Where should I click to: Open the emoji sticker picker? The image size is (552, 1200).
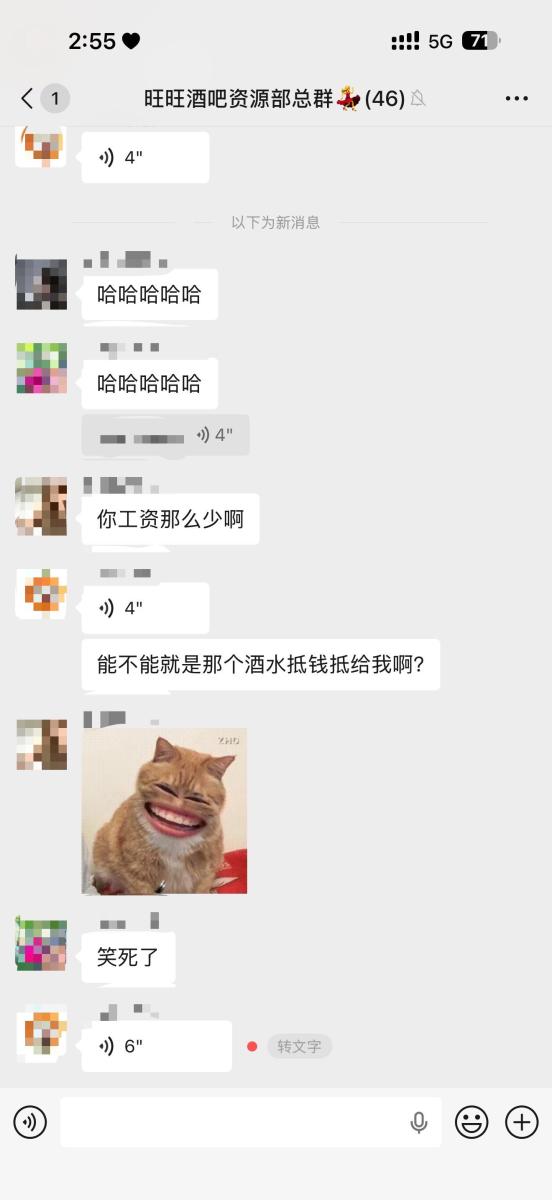point(471,1122)
